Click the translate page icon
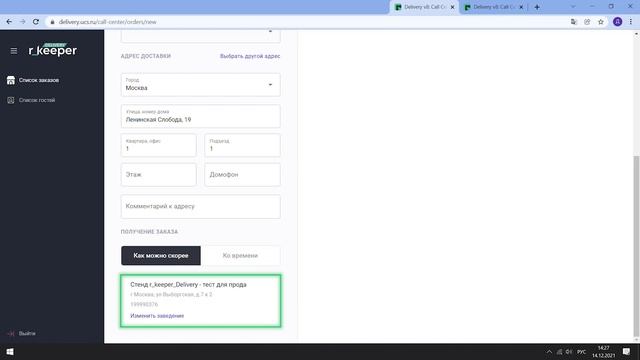This screenshot has height=360, width=640. click(574, 22)
